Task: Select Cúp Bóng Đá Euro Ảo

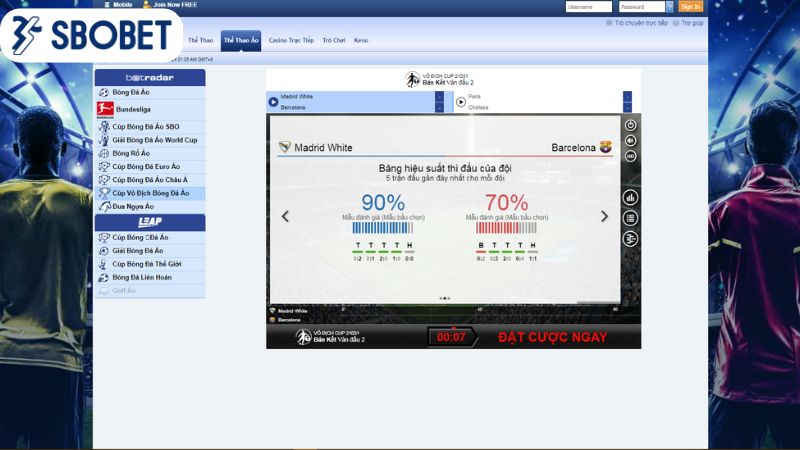Action: coord(150,166)
